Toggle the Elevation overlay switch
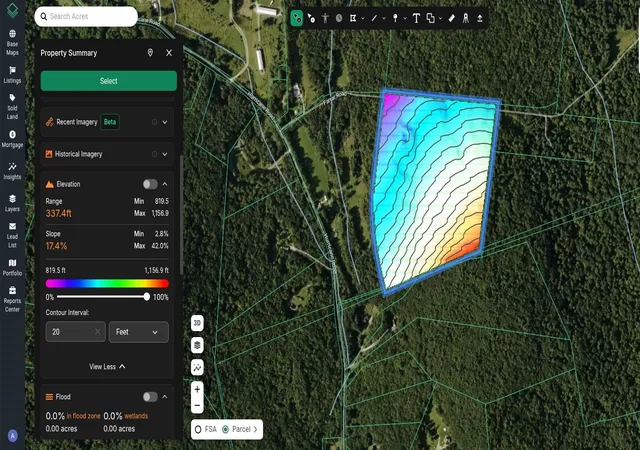Image resolution: width=640 pixels, height=450 pixels. pos(150,184)
